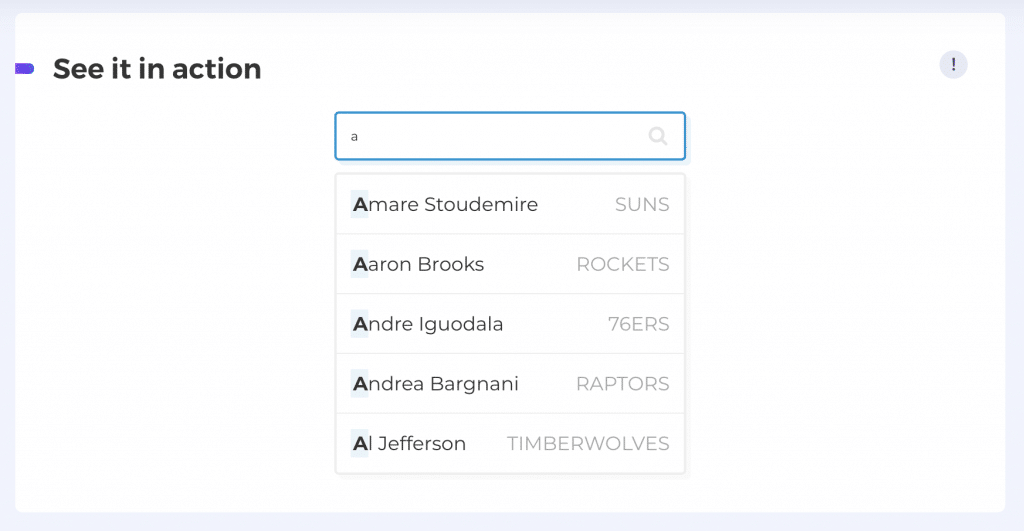
Task: Focus the search field containing "a"
Action: pyautogui.click(x=510, y=136)
